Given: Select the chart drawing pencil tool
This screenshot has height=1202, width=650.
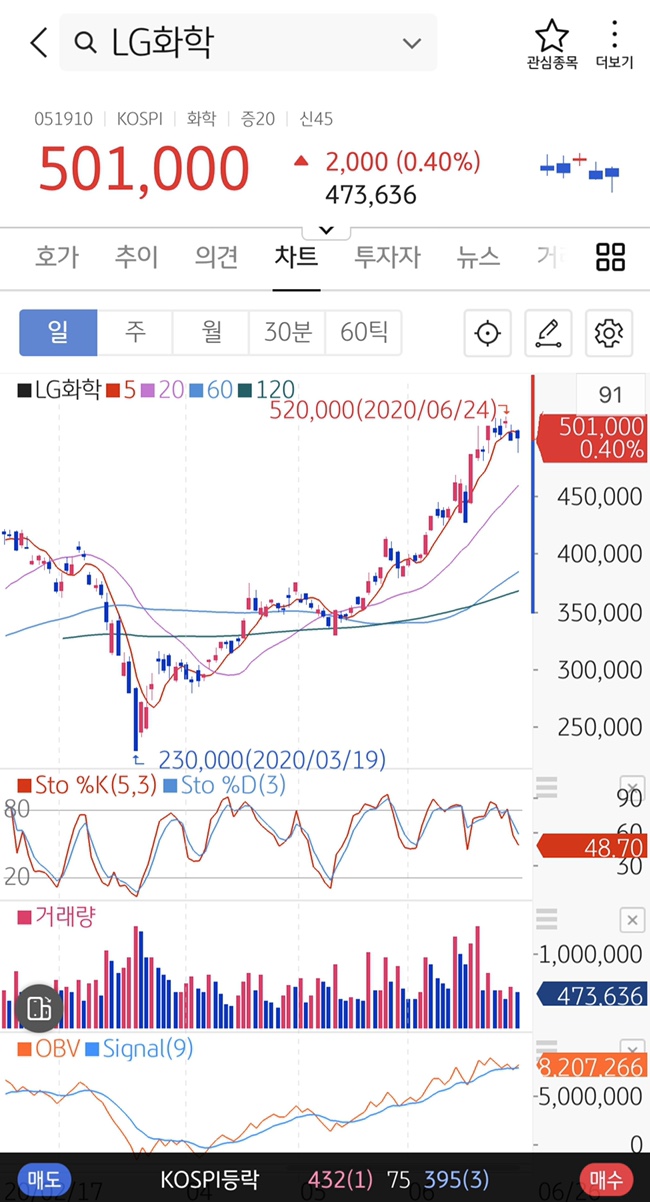Looking at the screenshot, I should [x=548, y=333].
